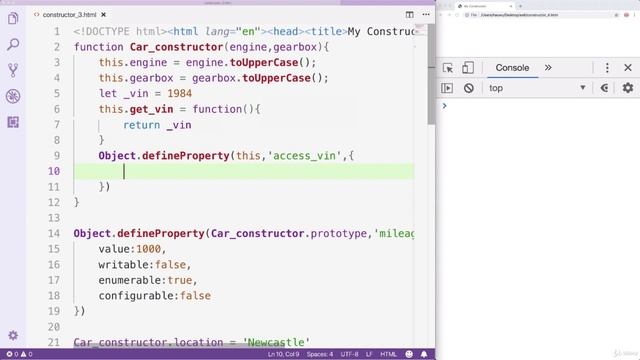640x360 pixels.
Task: Split the editor to the right
Action: (x=409, y=15)
